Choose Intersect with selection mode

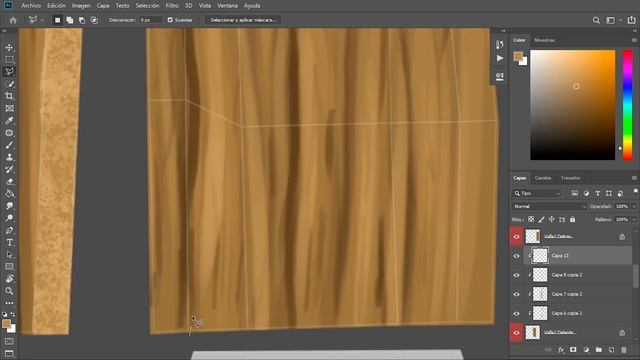94,20
